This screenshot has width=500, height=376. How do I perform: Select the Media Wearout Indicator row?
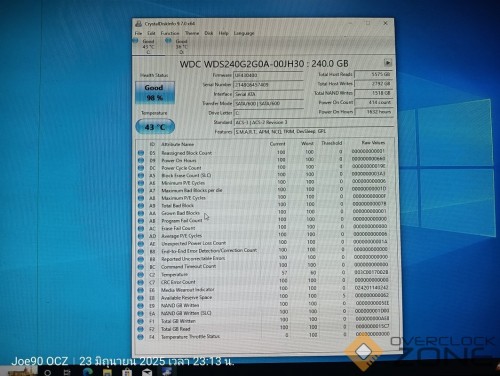[x=263, y=290]
